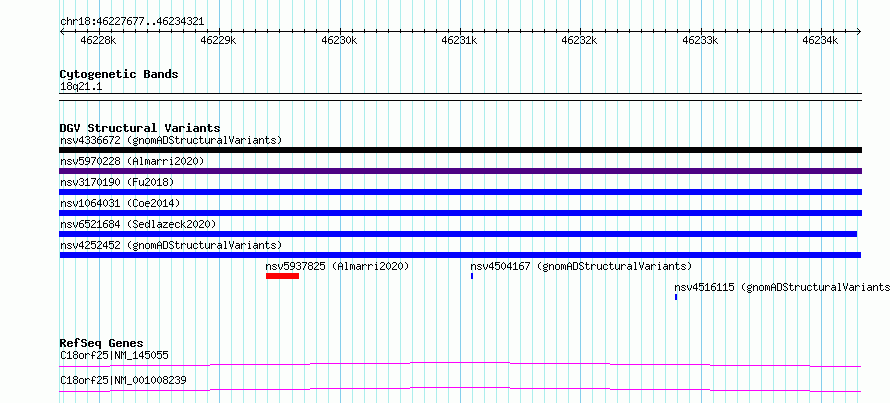Screen dimensions: 890x403
Task: Click the 46231k ruler tick label
Action: click(460, 40)
